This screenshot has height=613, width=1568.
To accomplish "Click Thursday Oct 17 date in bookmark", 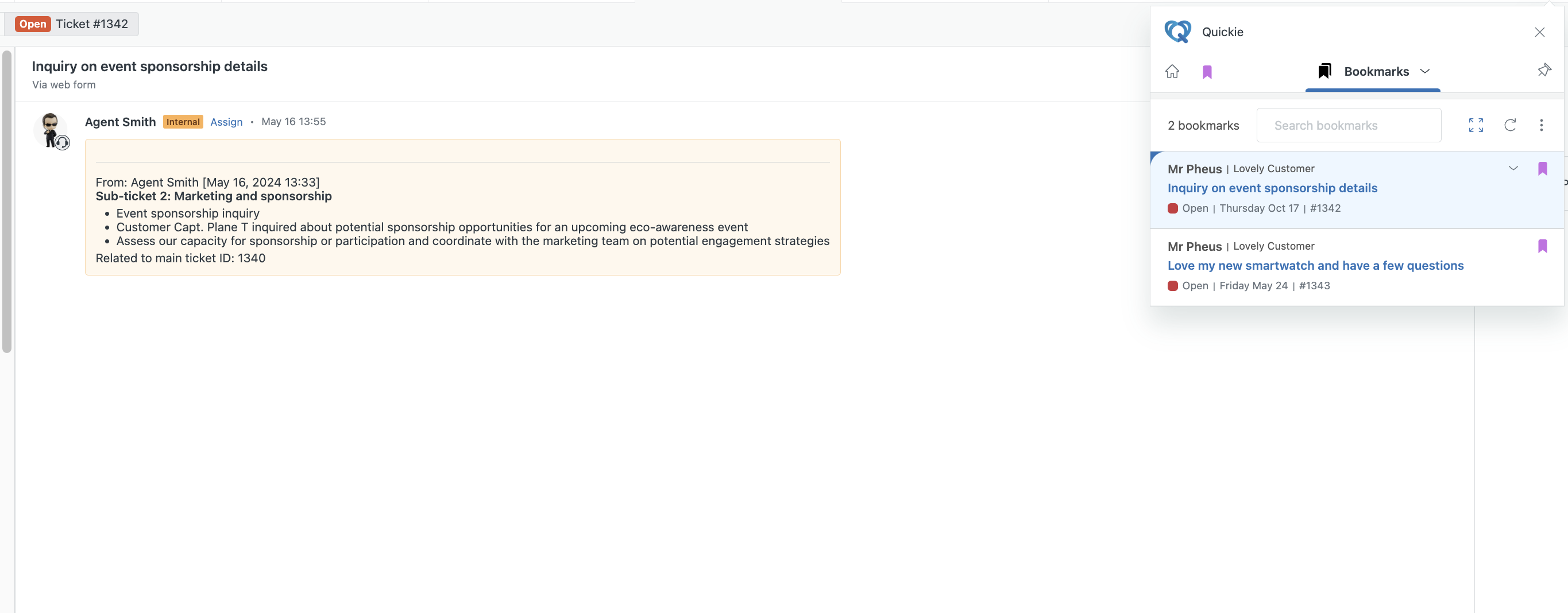I will [x=1259, y=208].
